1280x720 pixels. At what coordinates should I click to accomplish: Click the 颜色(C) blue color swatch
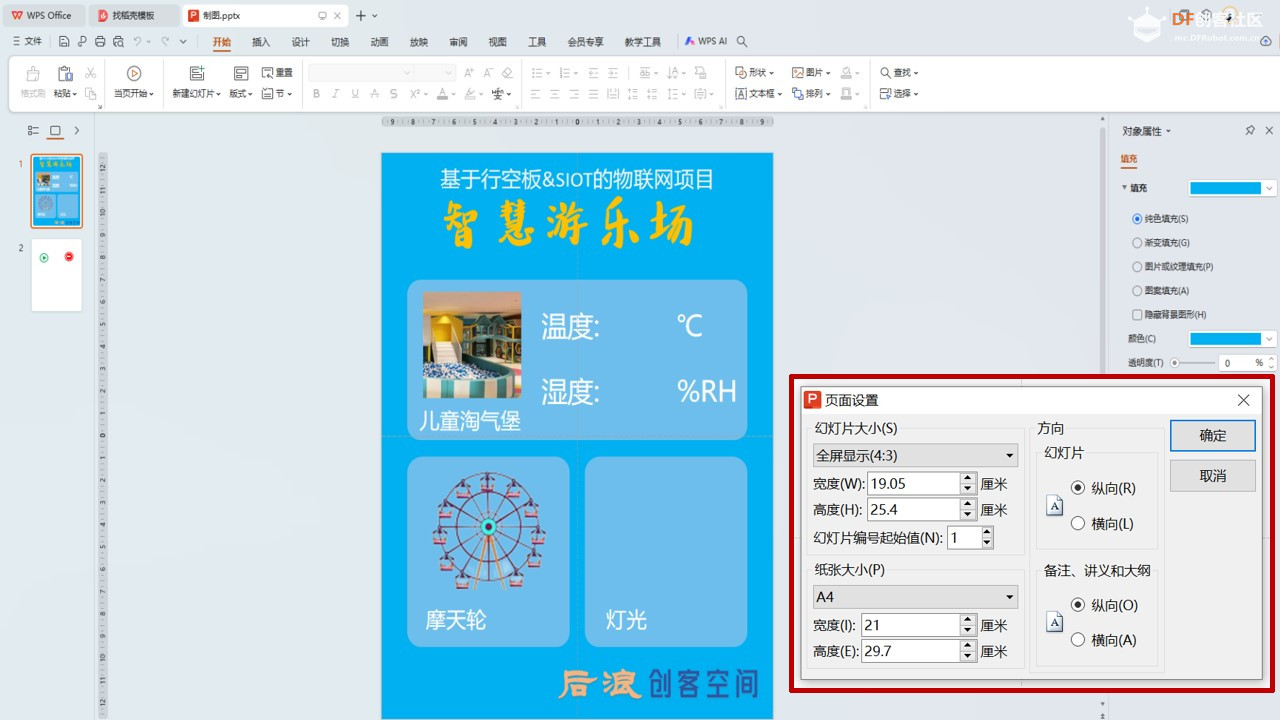(x=1225, y=339)
